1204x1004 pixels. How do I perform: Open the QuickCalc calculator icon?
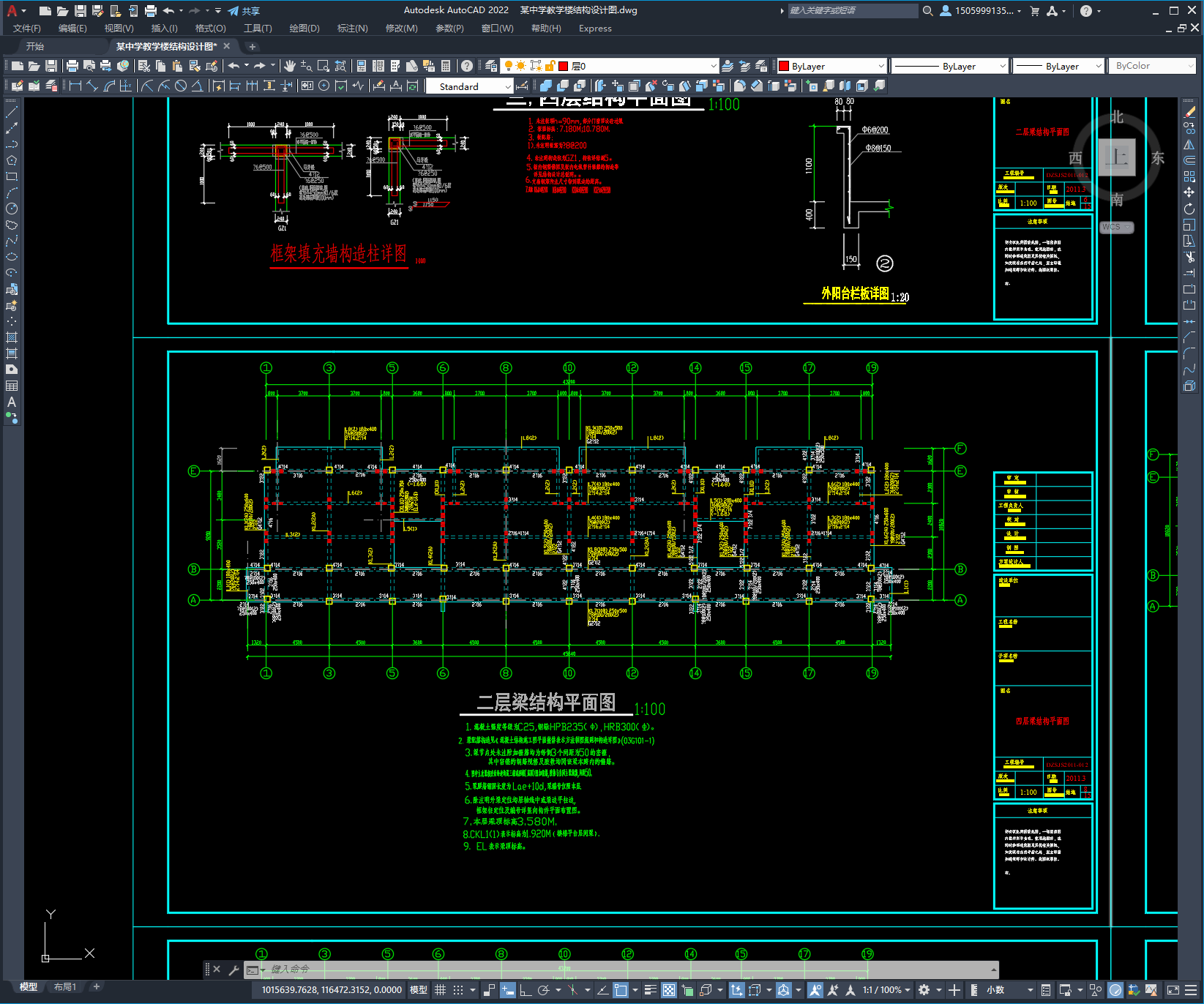tap(446, 66)
